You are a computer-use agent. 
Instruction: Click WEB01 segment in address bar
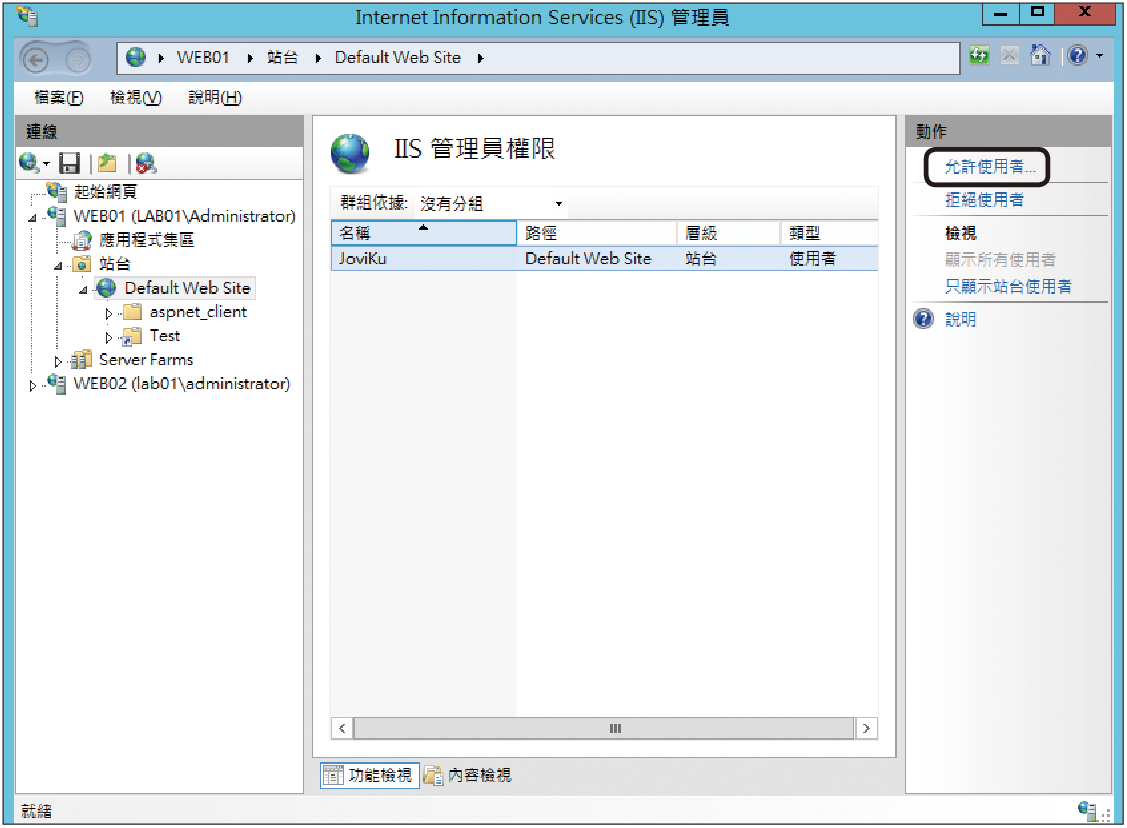(x=203, y=58)
